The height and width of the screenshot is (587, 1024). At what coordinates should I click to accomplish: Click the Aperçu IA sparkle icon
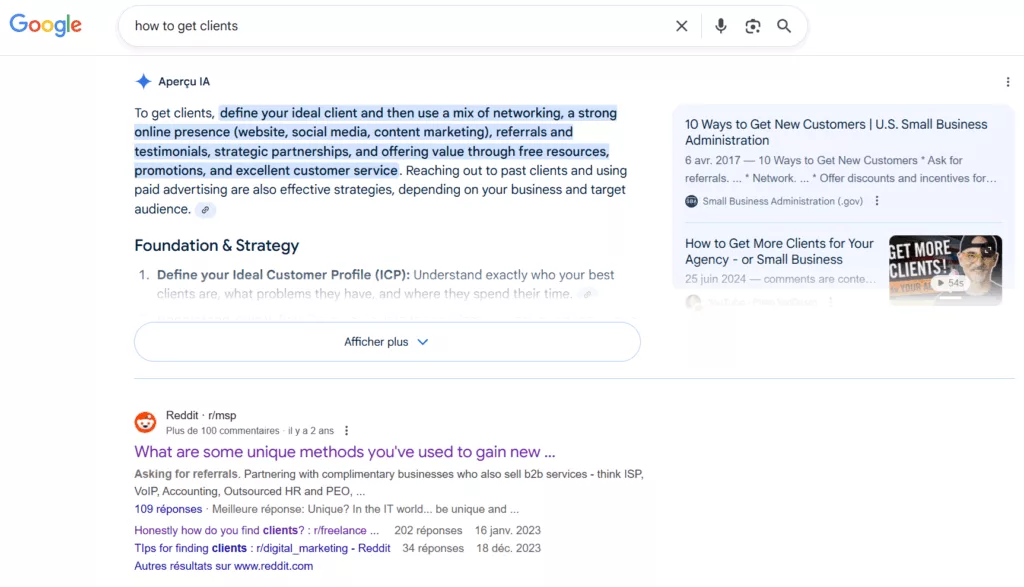(141, 81)
